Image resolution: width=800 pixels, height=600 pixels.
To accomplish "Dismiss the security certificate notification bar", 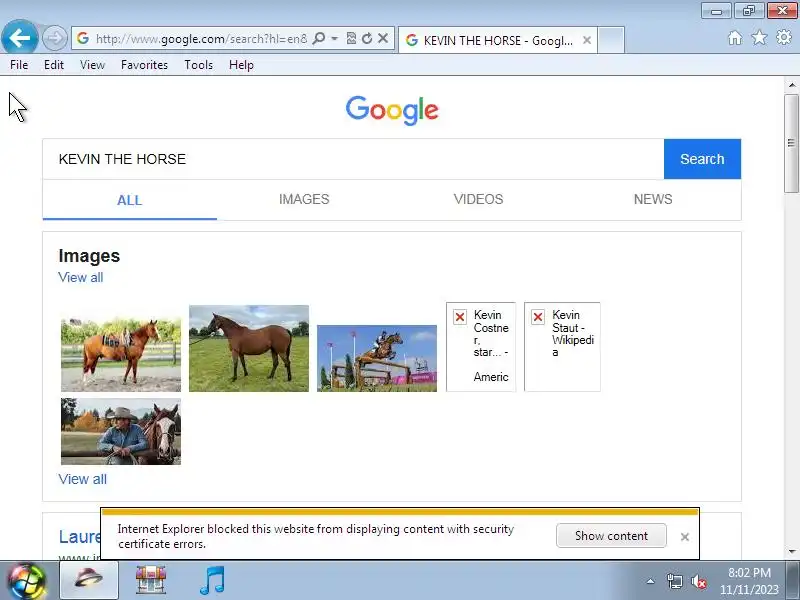I will tap(685, 537).
